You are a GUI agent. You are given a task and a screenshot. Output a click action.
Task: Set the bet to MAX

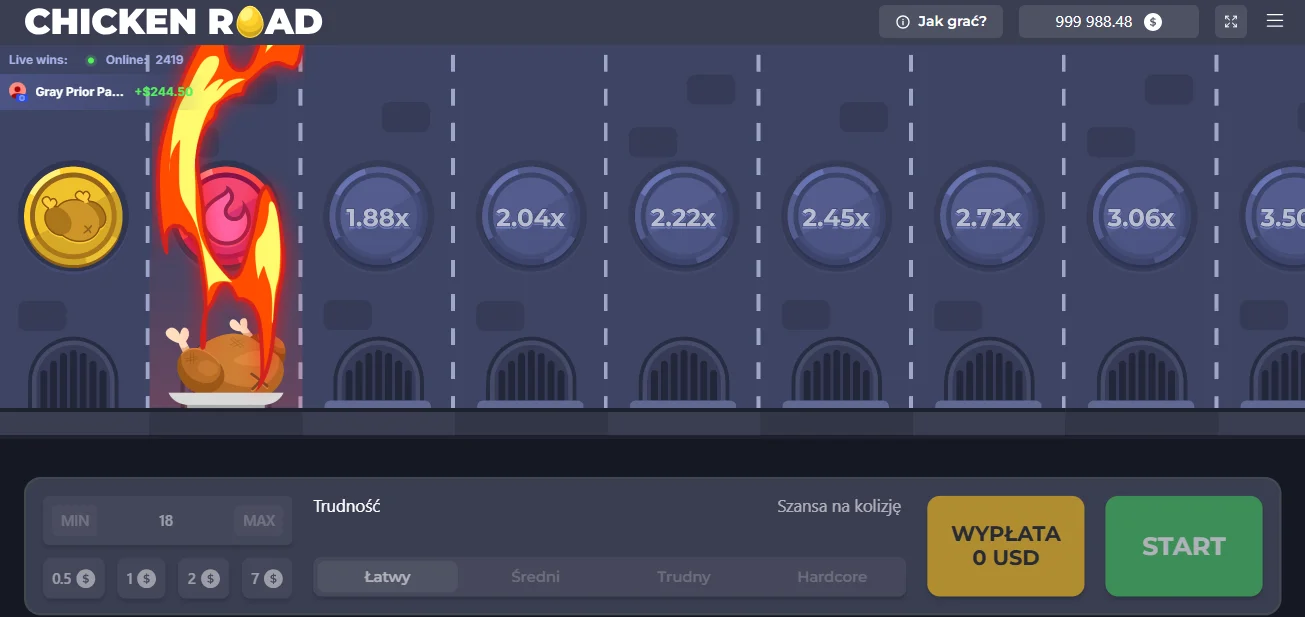[259, 520]
